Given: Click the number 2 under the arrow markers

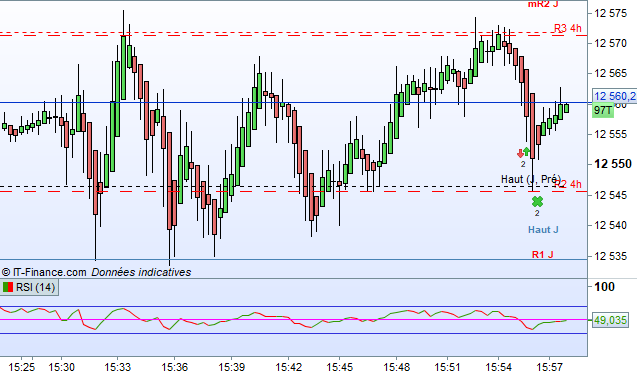Looking at the screenshot, I should [x=523, y=164].
